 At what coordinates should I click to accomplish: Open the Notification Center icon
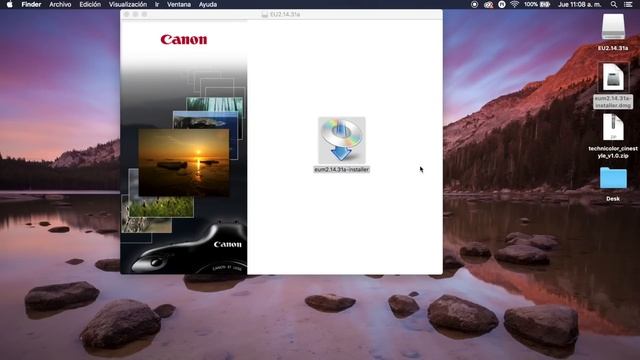[x=628, y=4]
